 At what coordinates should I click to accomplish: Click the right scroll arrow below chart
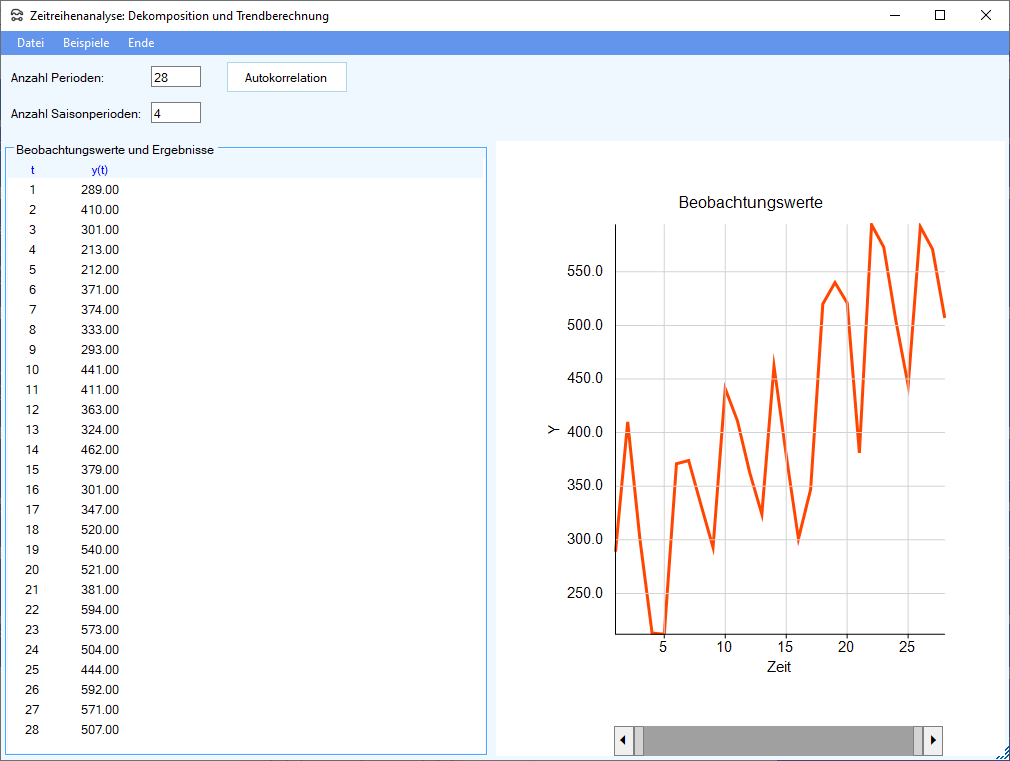(933, 741)
